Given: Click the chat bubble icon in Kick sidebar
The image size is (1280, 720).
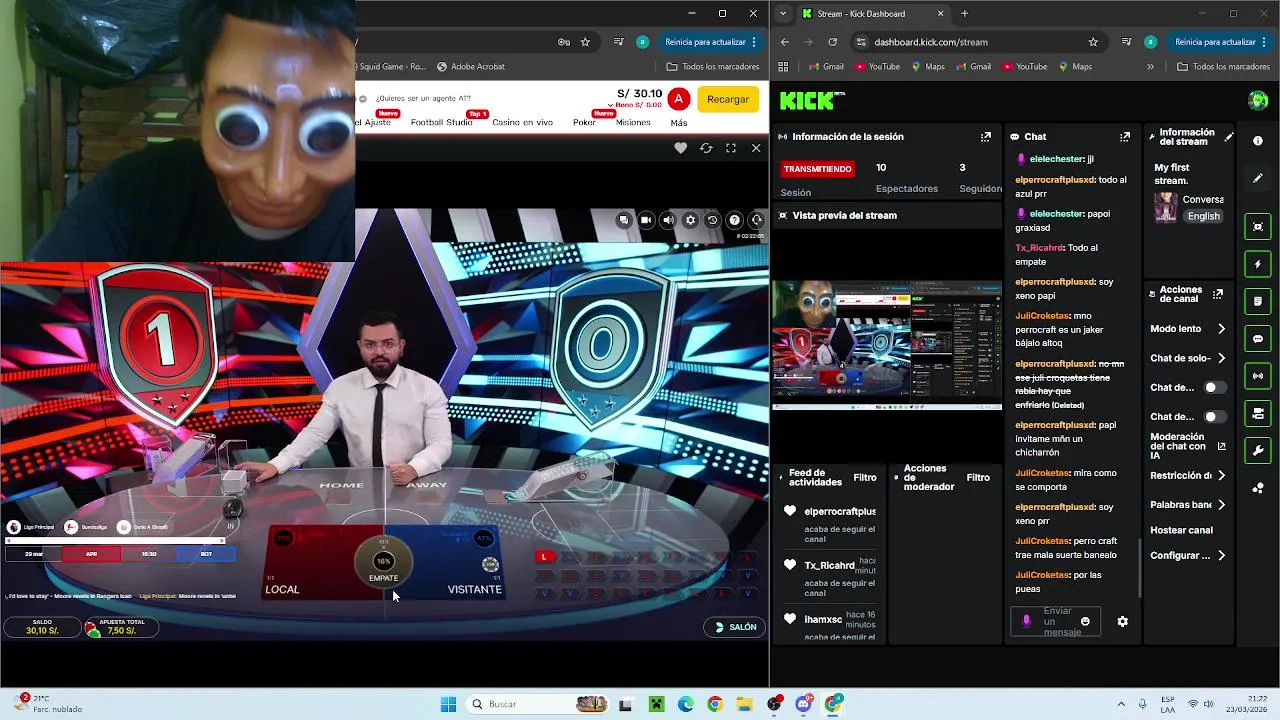Looking at the screenshot, I should tap(1258, 339).
